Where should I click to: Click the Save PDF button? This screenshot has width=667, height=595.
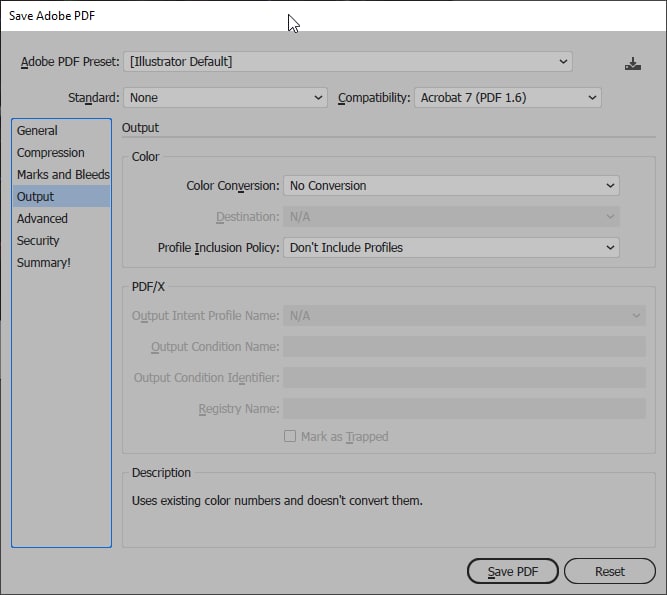pyautogui.click(x=513, y=571)
